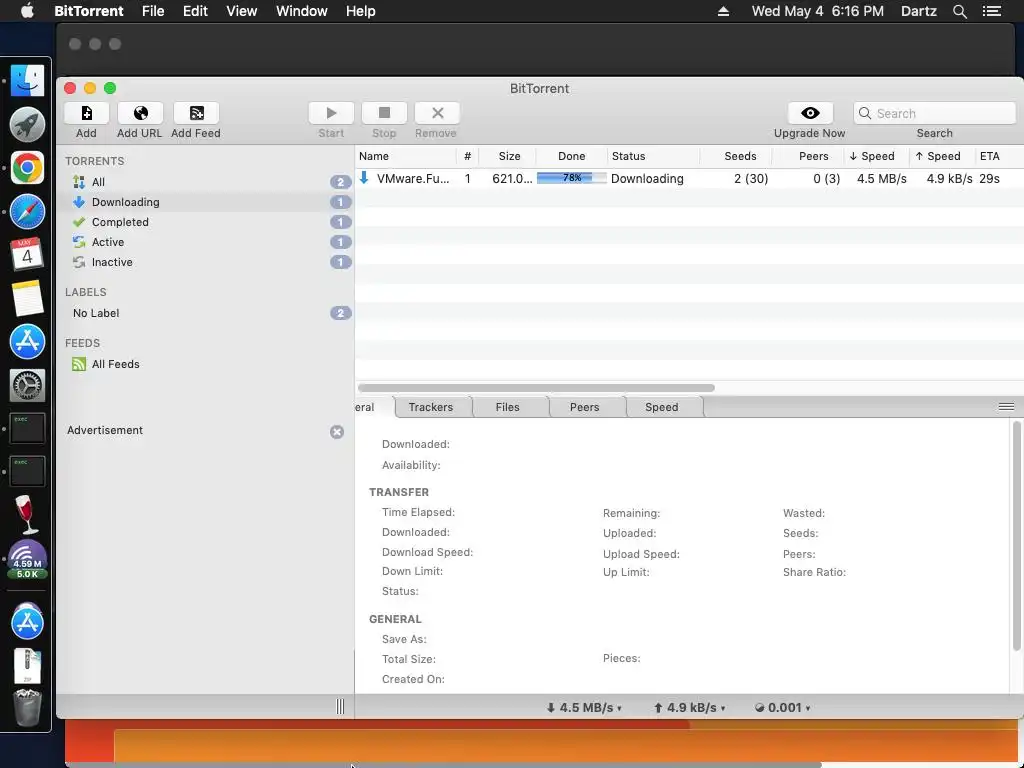Click the Start play button
The image size is (1024, 768).
(x=331, y=113)
